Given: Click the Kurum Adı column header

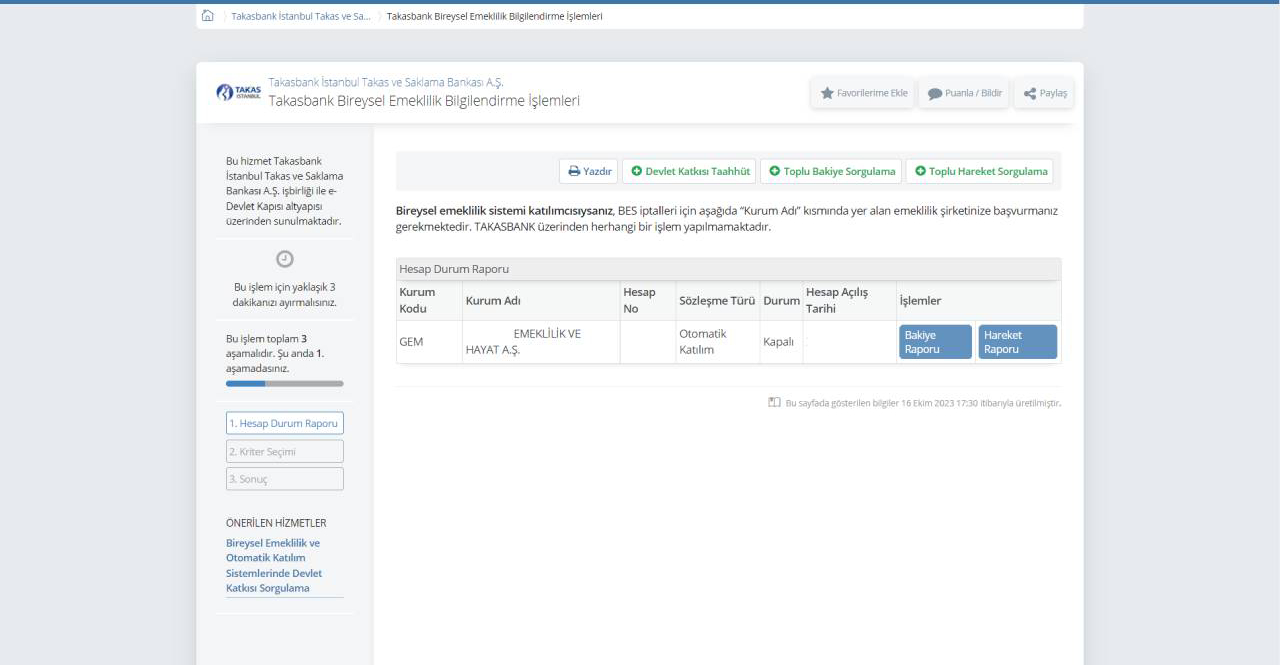Looking at the screenshot, I should [493, 301].
